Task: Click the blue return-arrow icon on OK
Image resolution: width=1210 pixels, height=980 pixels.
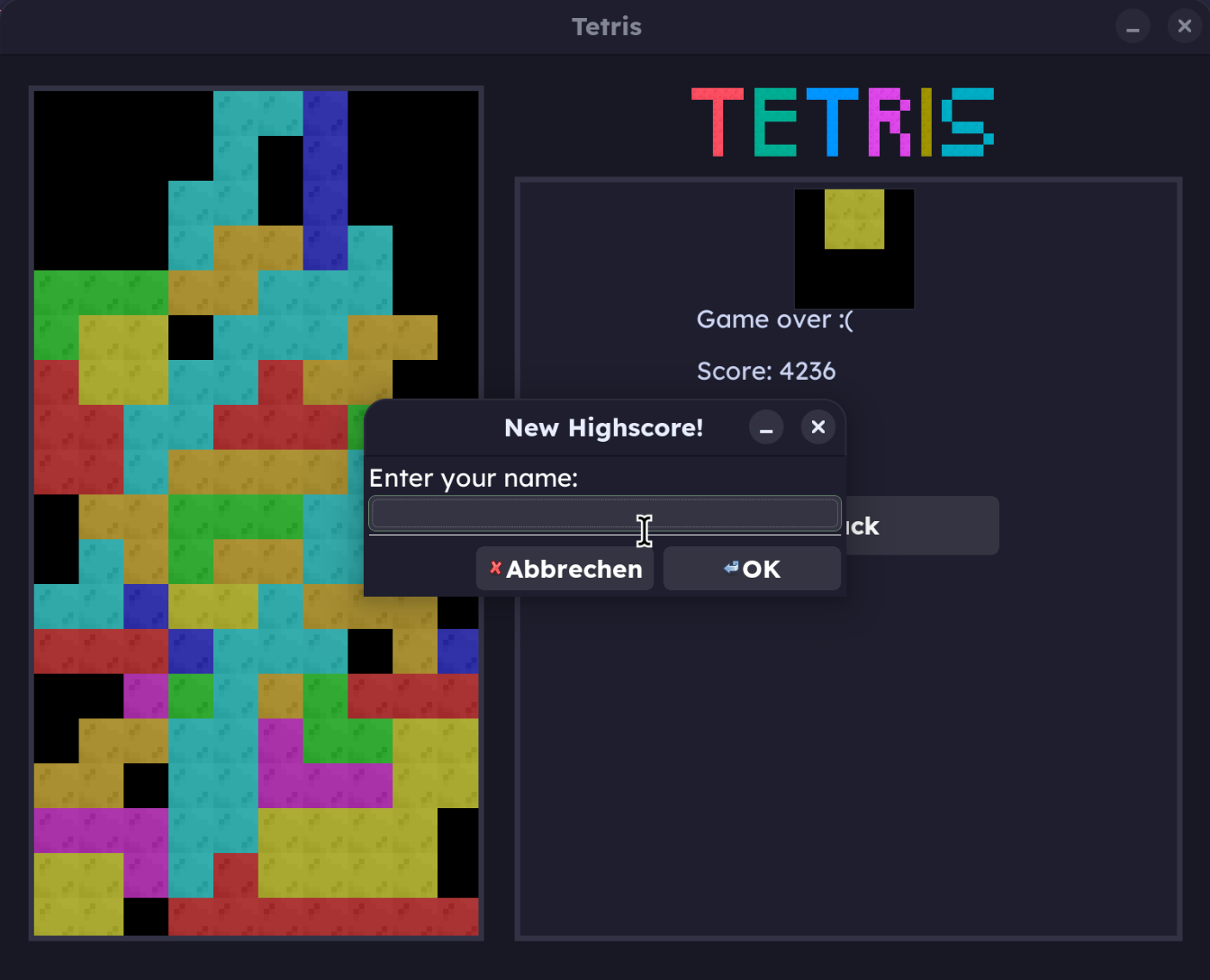Action: tap(729, 568)
